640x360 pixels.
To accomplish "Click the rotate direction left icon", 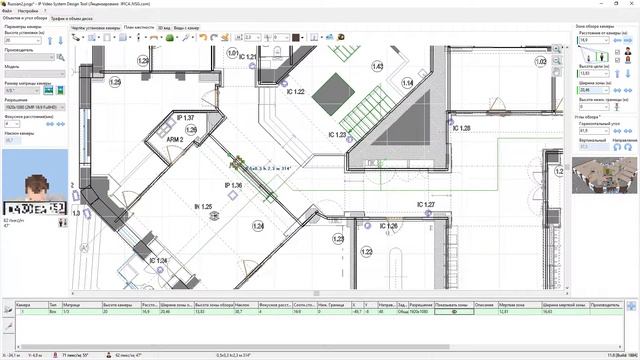I will click(617, 147).
